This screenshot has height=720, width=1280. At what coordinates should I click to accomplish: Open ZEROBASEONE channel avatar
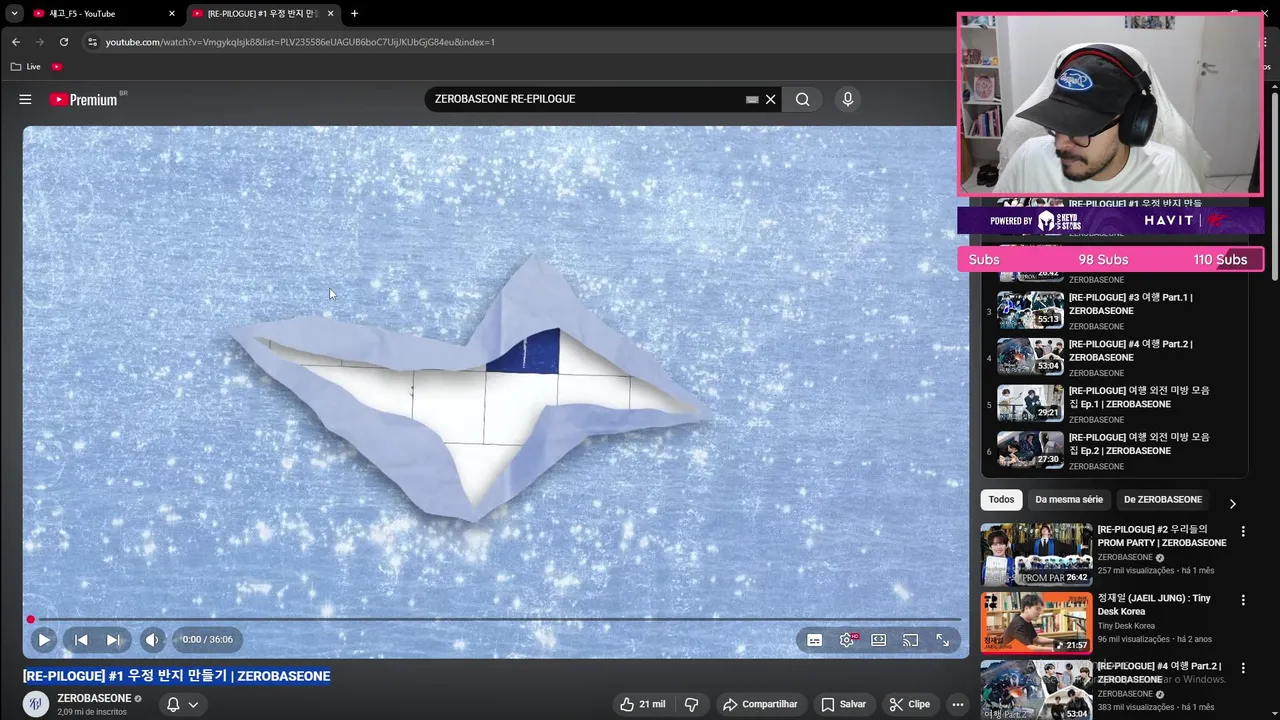point(36,704)
